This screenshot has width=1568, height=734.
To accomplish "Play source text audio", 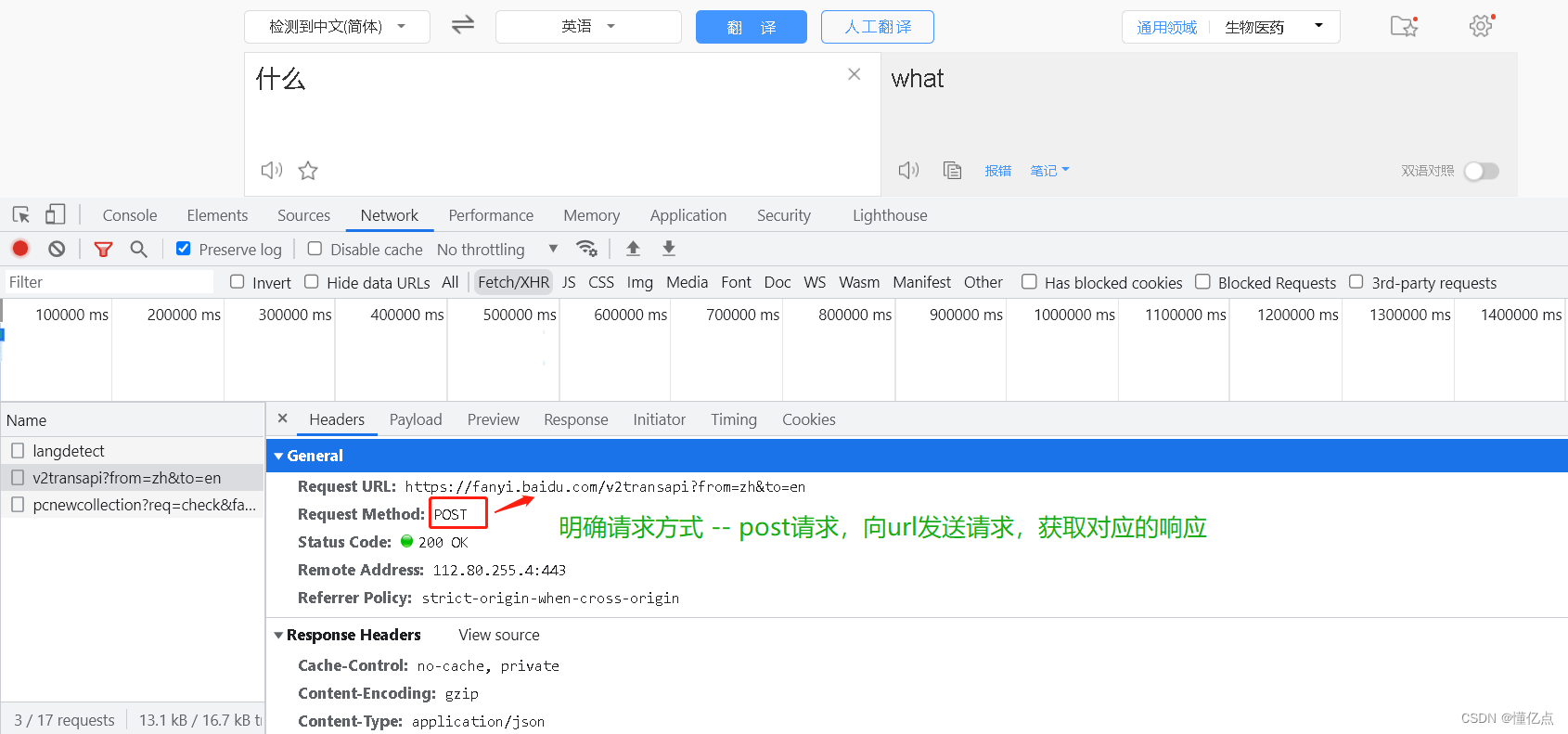I will 271,170.
